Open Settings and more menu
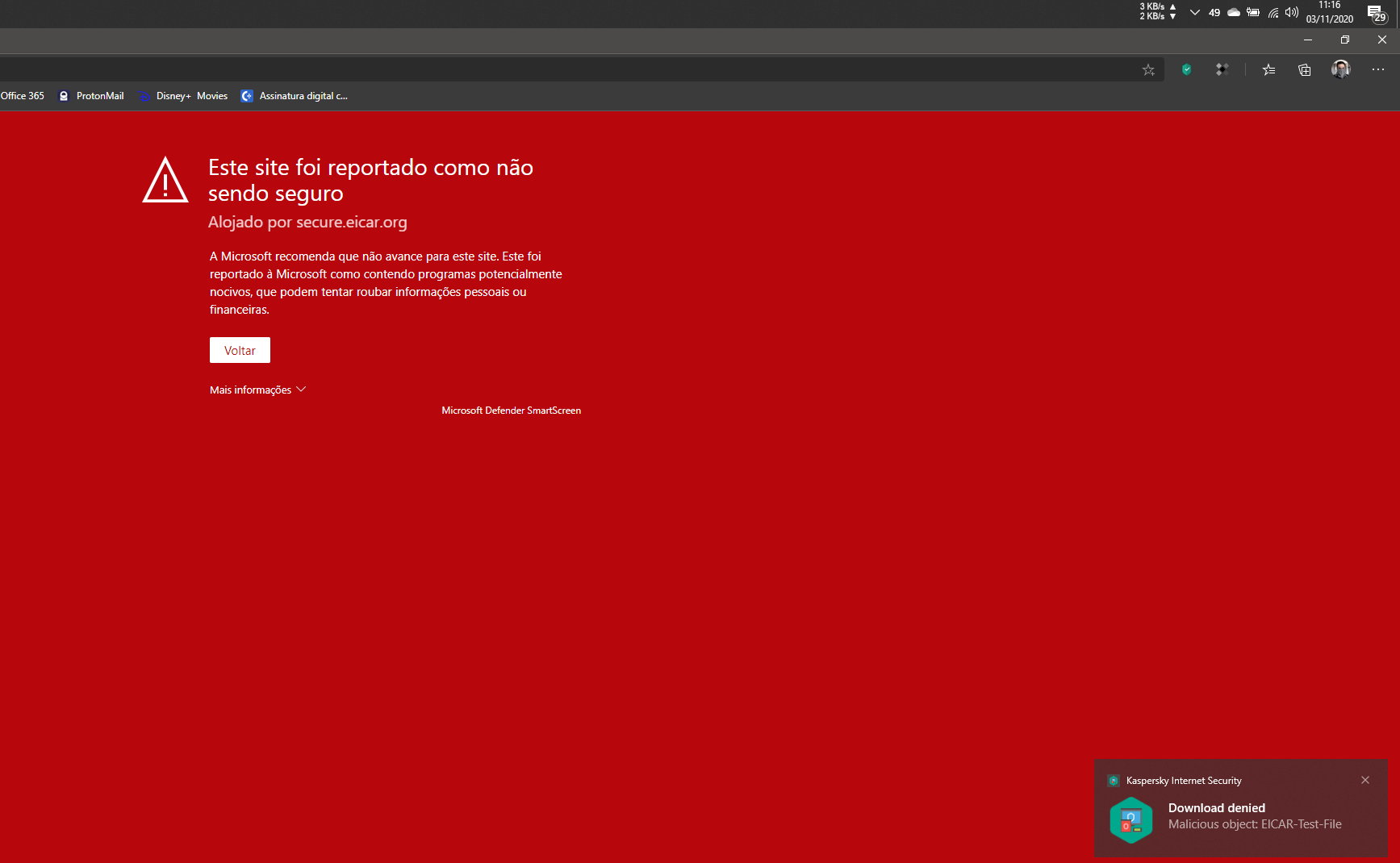This screenshot has width=1400, height=863. tap(1378, 69)
